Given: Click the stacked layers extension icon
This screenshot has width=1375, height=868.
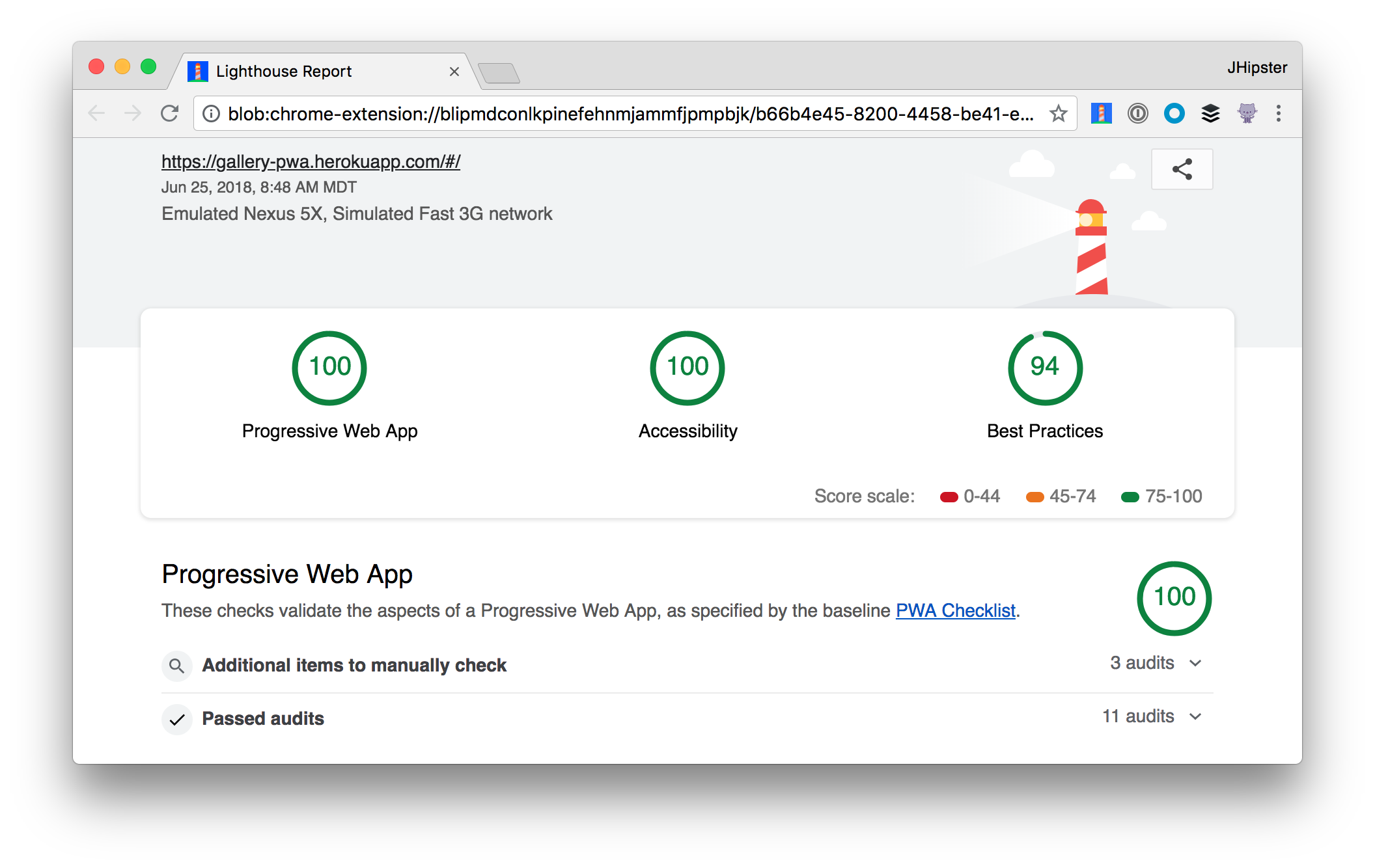Looking at the screenshot, I should [1210, 114].
